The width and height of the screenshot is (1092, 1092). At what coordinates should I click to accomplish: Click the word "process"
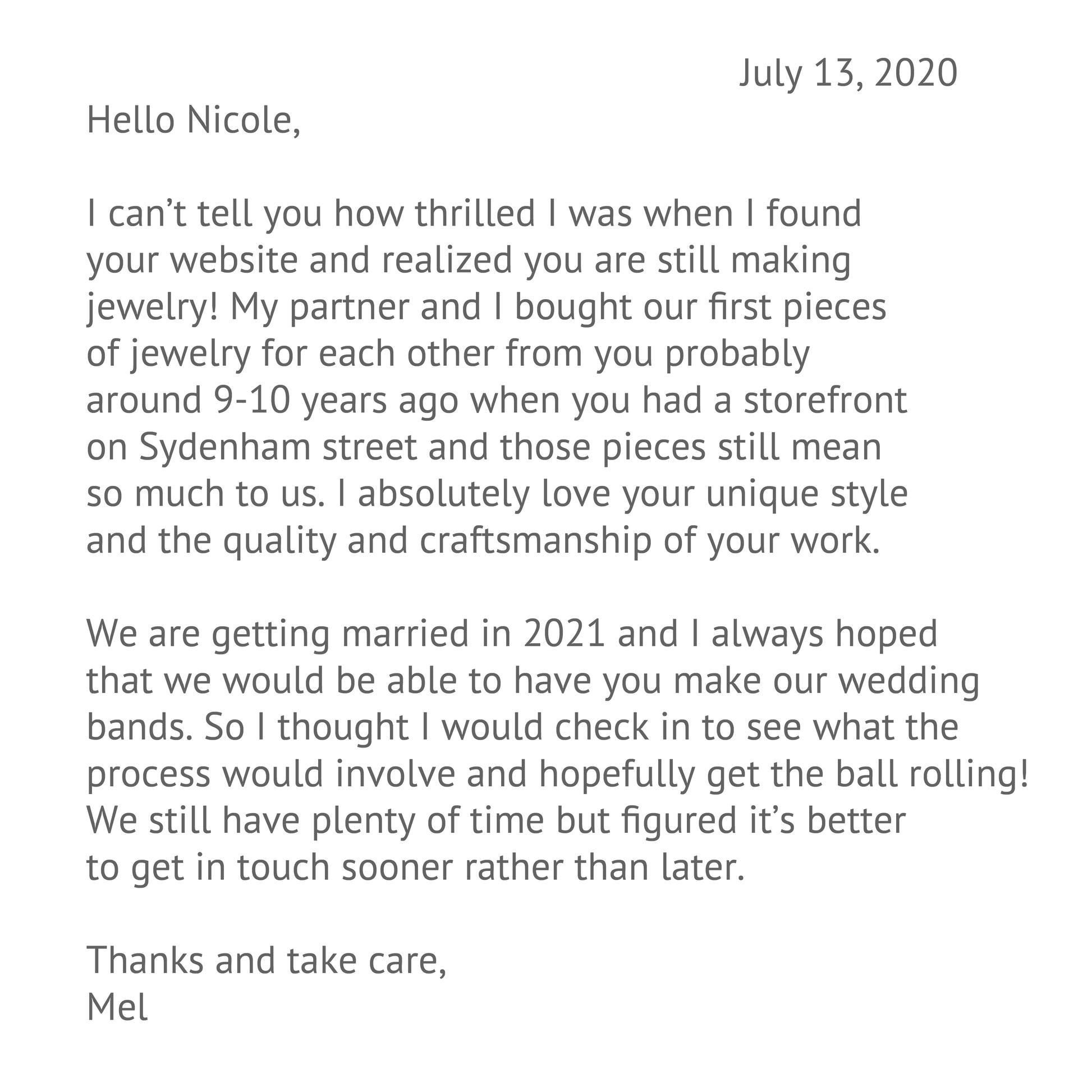149,774
